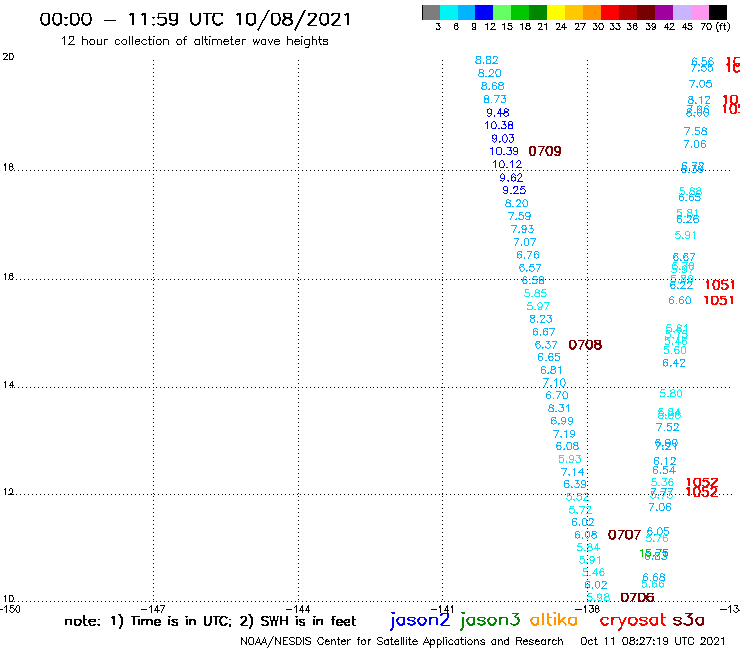Click the wave height value 7.93
This screenshot has width=740, height=650.
(522, 229)
